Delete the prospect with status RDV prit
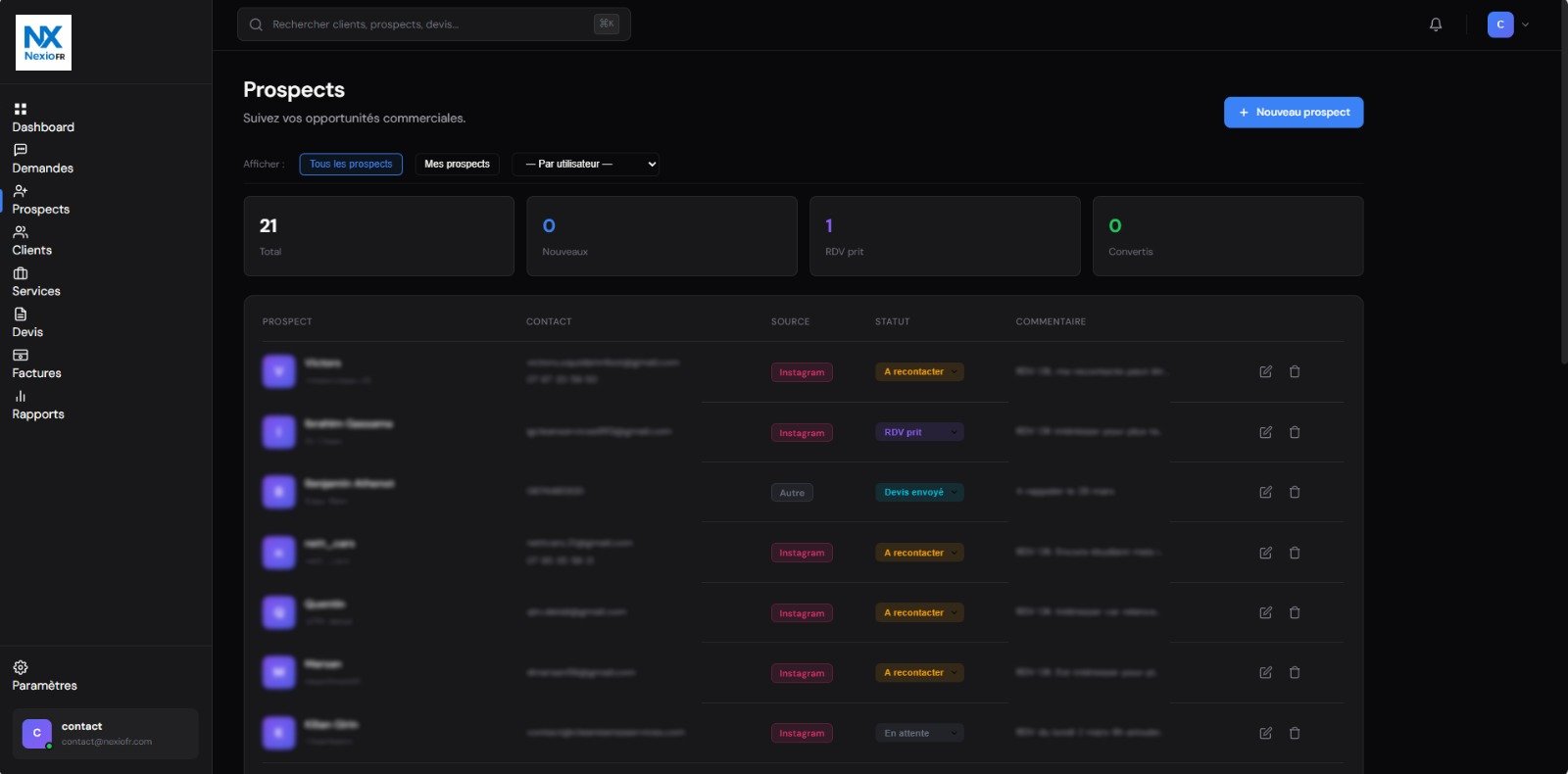 [x=1295, y=432]
